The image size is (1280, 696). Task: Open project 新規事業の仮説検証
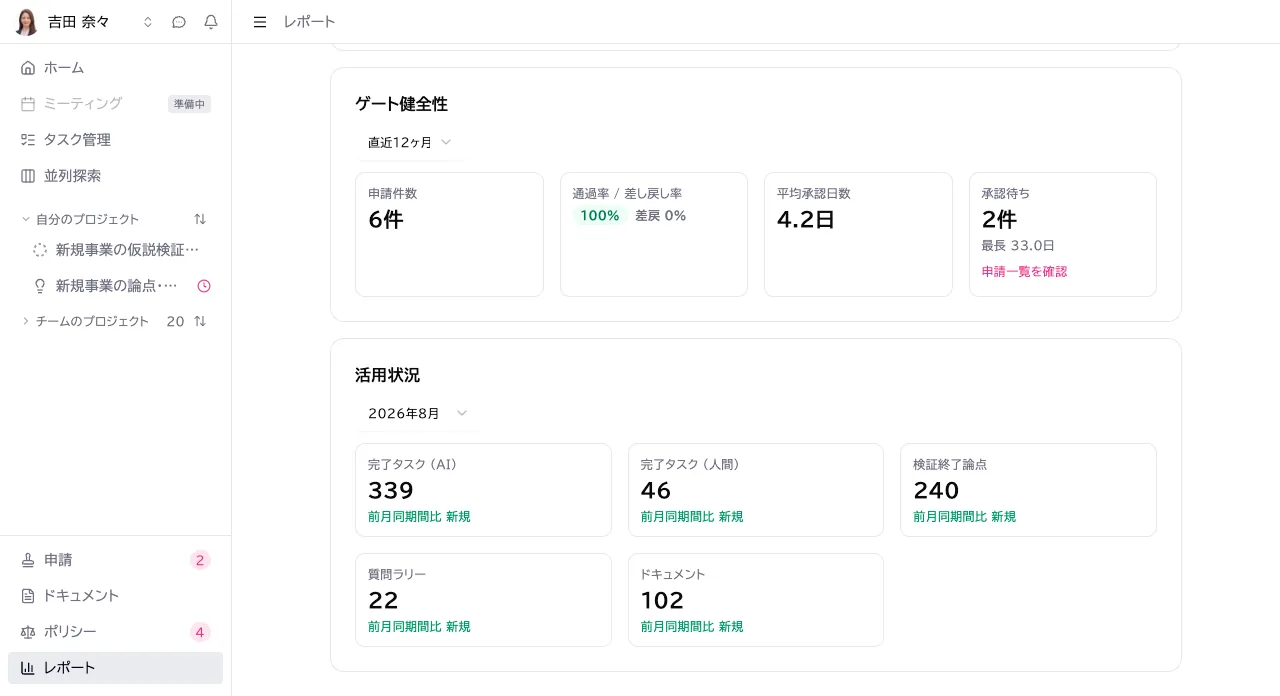coord(127,250)
